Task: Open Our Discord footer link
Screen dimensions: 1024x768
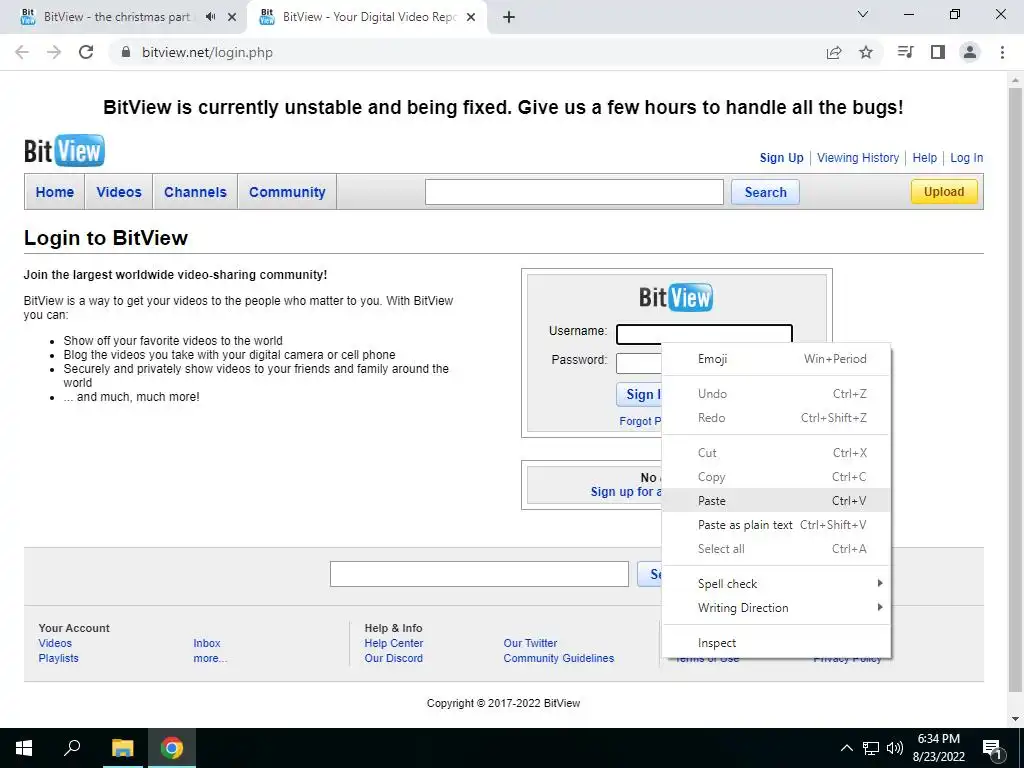Action: pyautogui.click(x=394, y=658)
